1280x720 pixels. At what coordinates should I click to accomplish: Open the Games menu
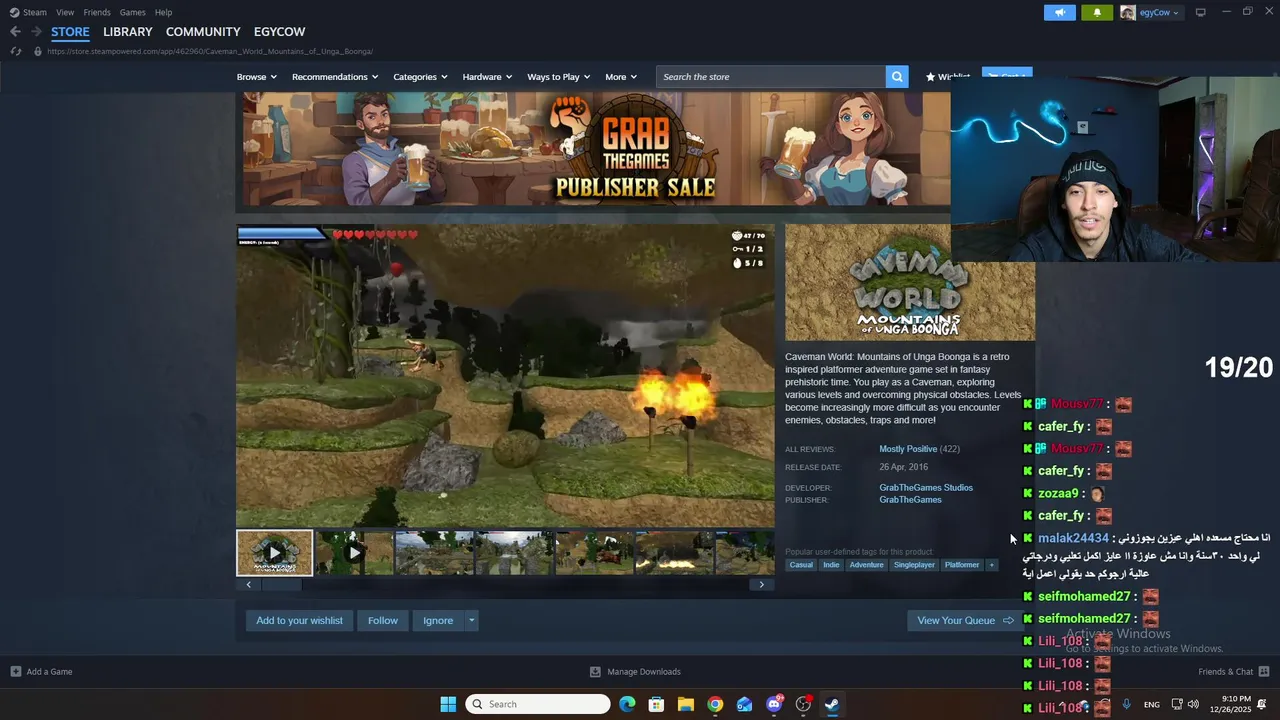click(132, 12)
